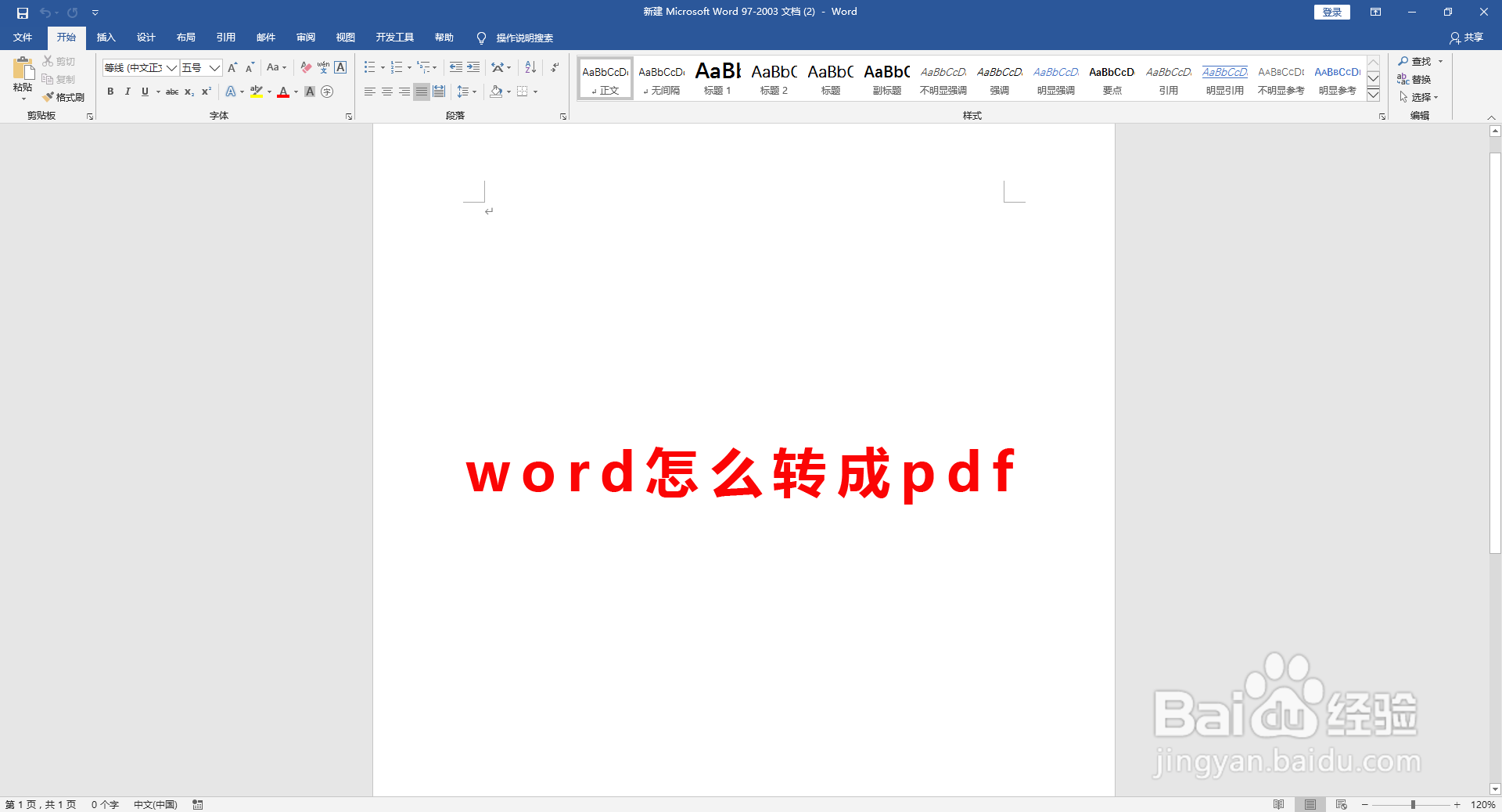Click Replace (替换) in editing group
This screenshot has height=812, width=1502.
click(x=1414, y=79)
